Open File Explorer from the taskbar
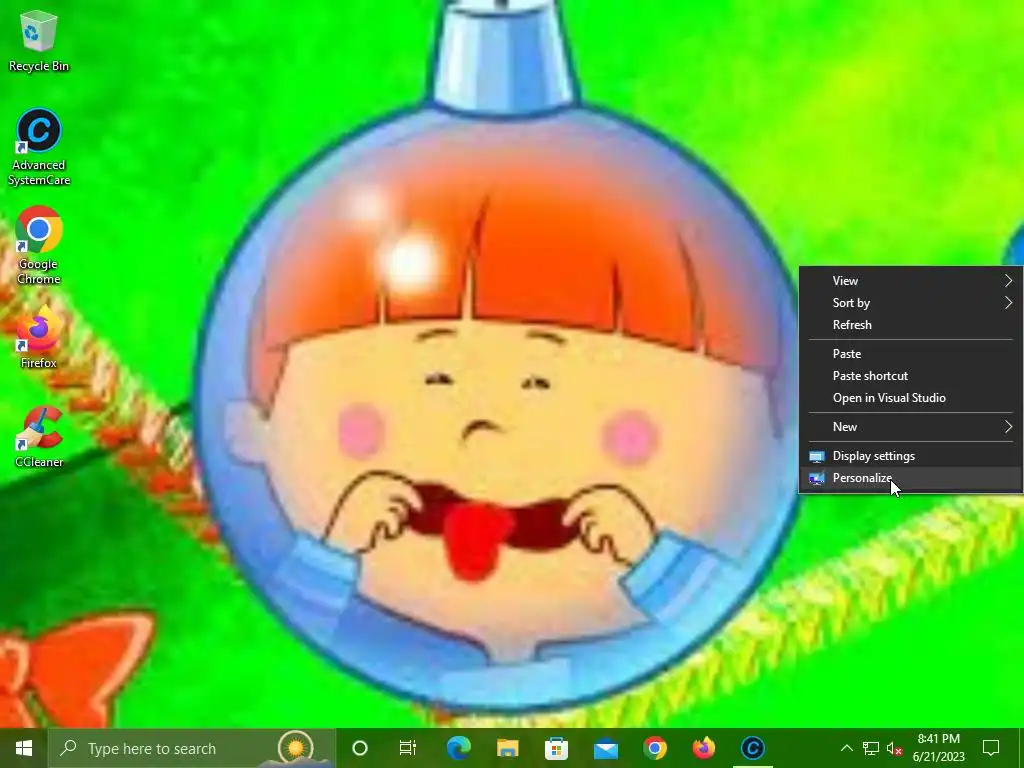Screen dimensions: 1024x768 pos(507,748)
